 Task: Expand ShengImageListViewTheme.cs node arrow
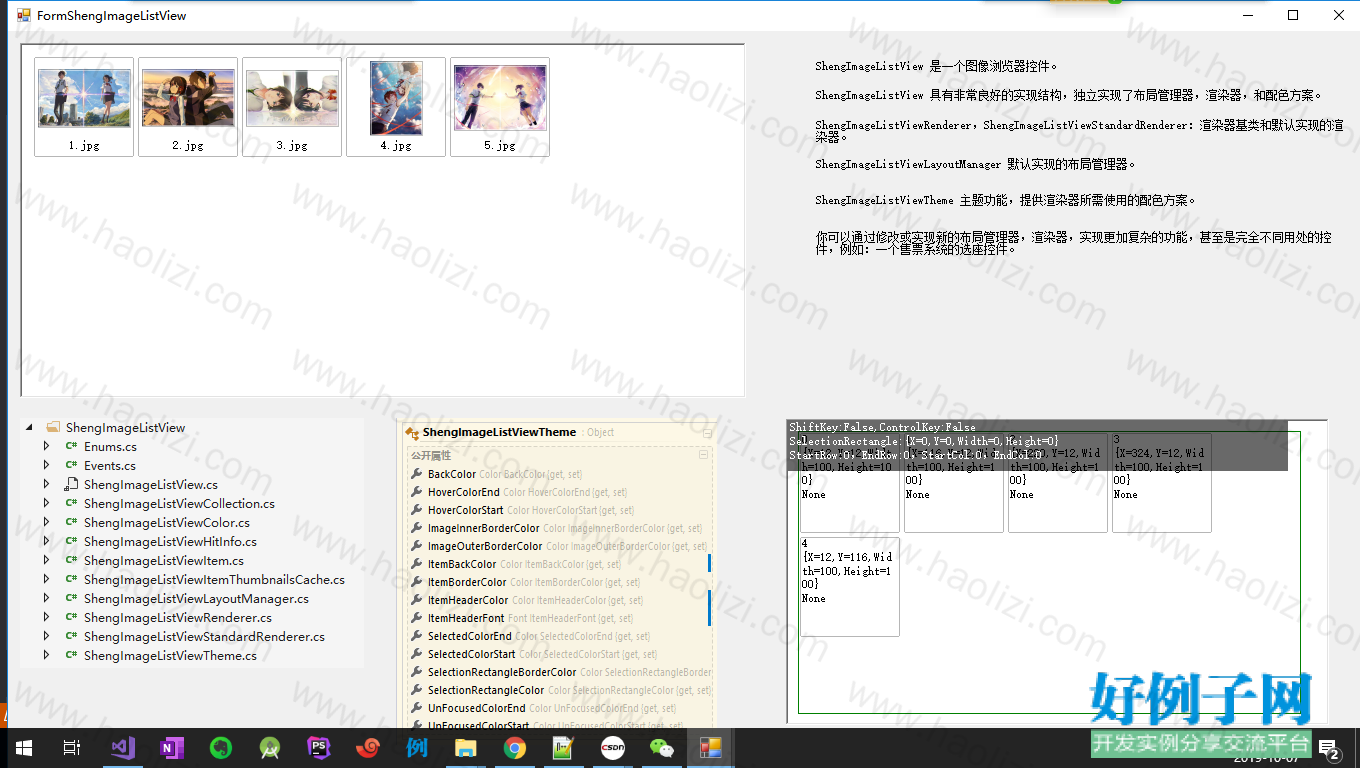(x=46, y=655)
